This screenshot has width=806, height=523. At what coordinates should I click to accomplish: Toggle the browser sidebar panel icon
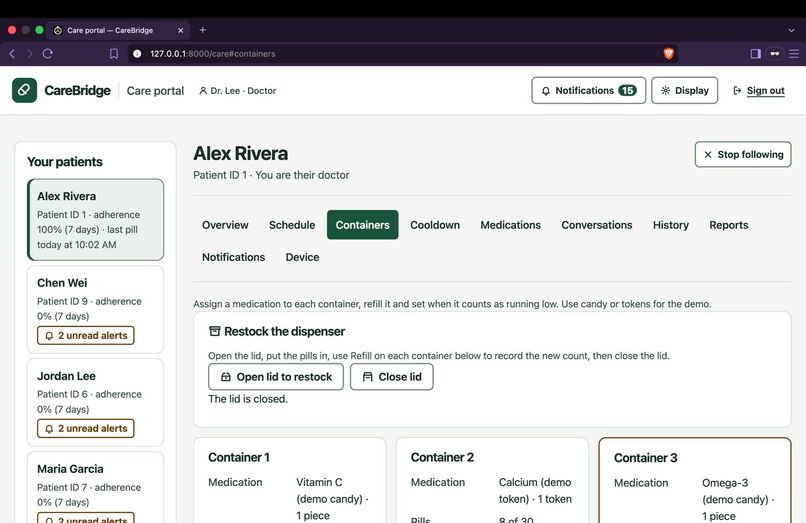point(755,53)
